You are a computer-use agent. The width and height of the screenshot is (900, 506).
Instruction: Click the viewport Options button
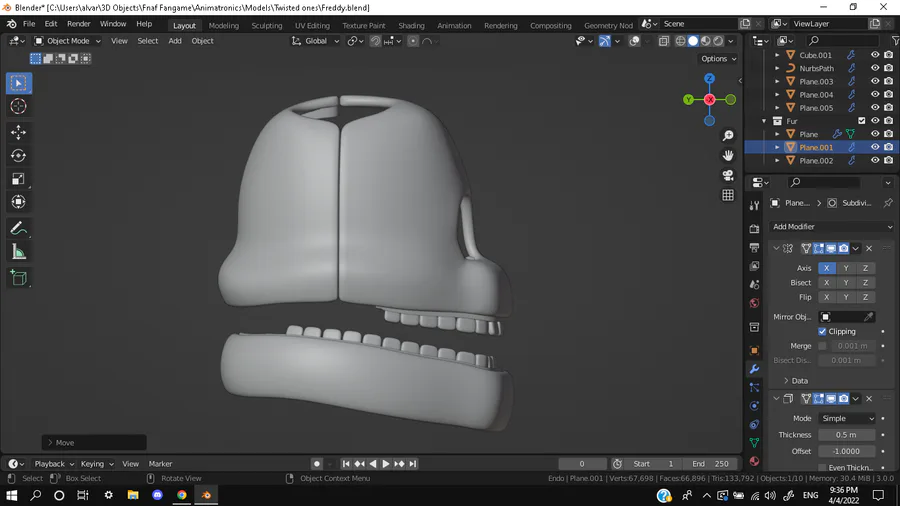[x=718, y=59]
